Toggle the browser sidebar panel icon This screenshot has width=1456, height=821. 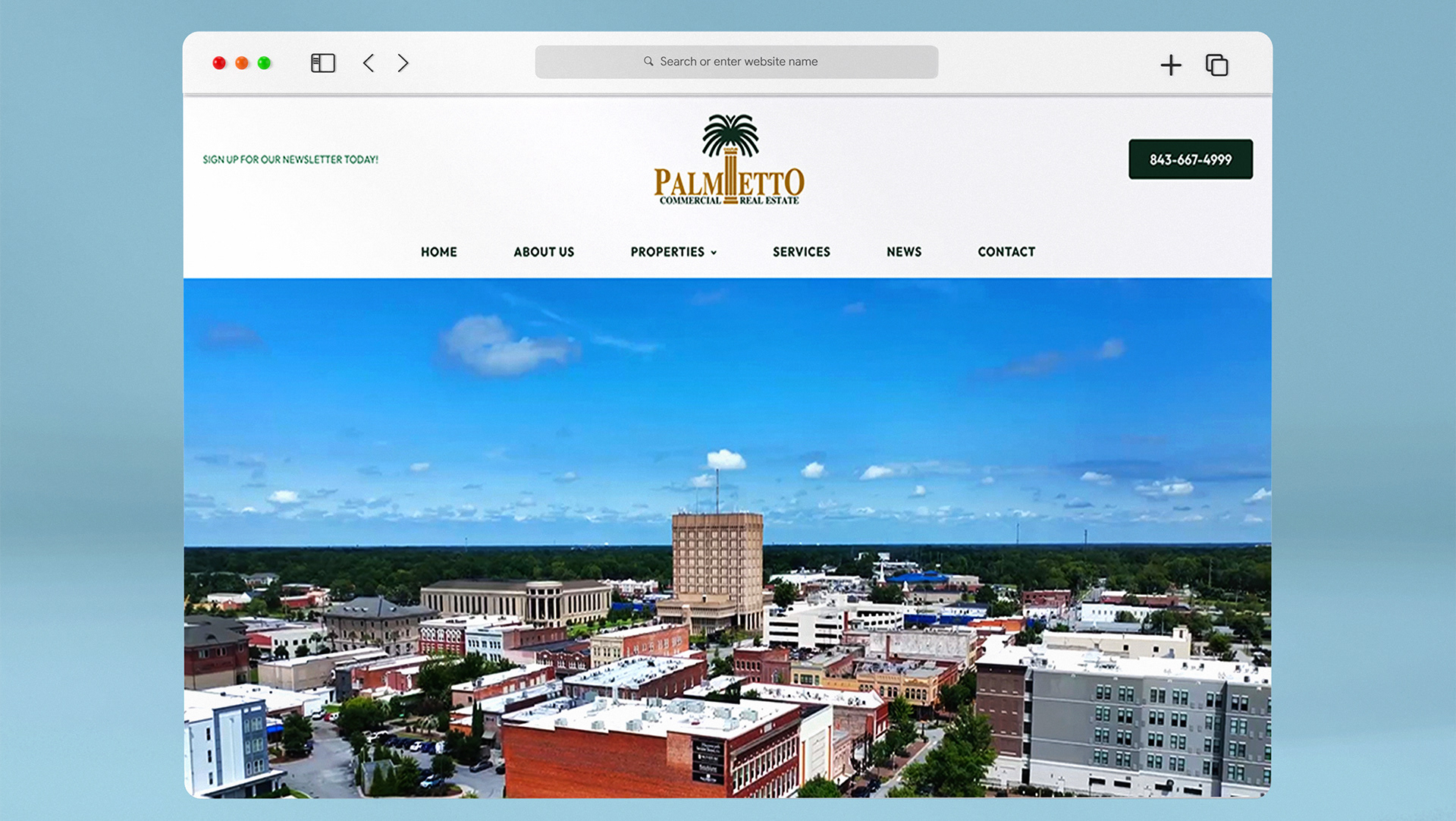tap(323, 63)
